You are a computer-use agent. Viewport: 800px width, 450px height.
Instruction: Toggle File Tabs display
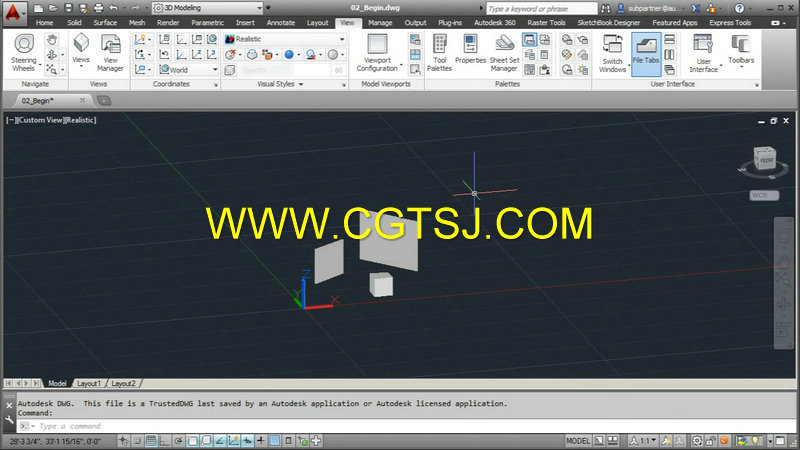point(646,55)
